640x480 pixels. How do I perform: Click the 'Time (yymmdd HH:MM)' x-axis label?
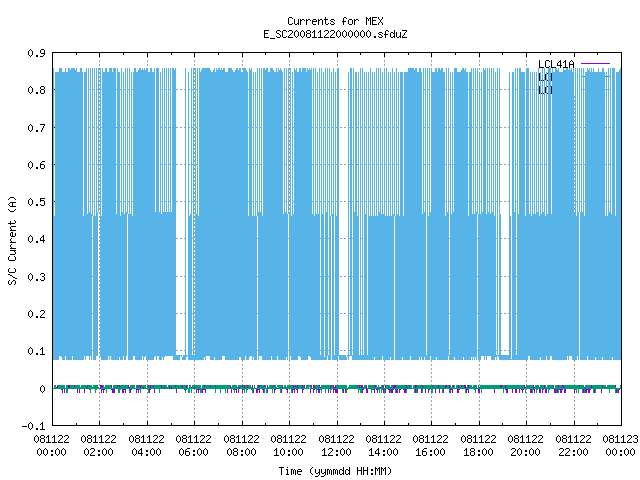tap(335, 471)
